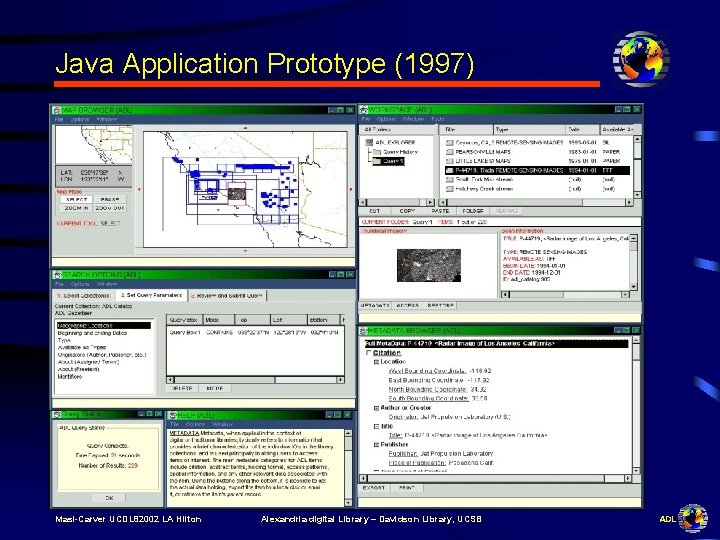This screenshot has height=540, width=720.
Task: Select Query Box 1 CONTAINS row
Action: tap(254, 332)
